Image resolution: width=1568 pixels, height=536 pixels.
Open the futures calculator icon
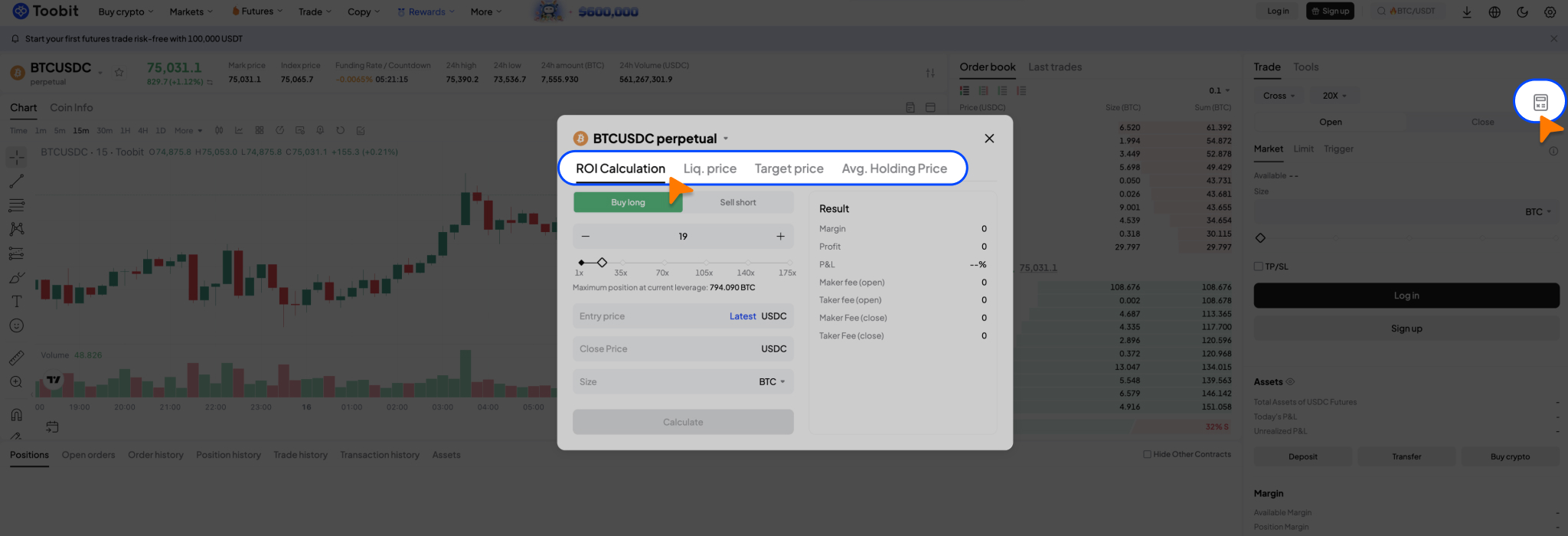(x=1540, y=102)
